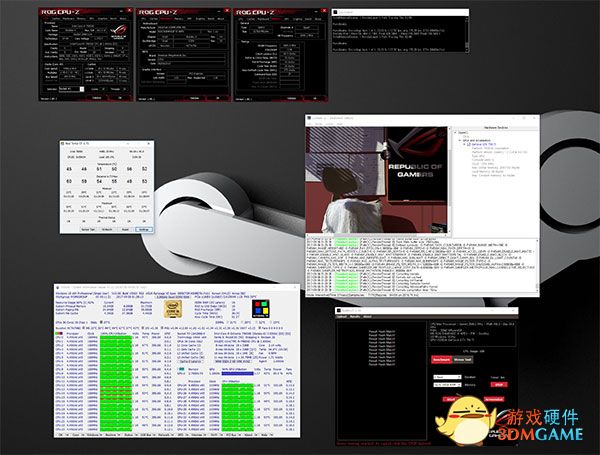600x455 pixels.
Task: Collapse the OpenCL tree node in LuxMark
Action: (x=455, y=132)
